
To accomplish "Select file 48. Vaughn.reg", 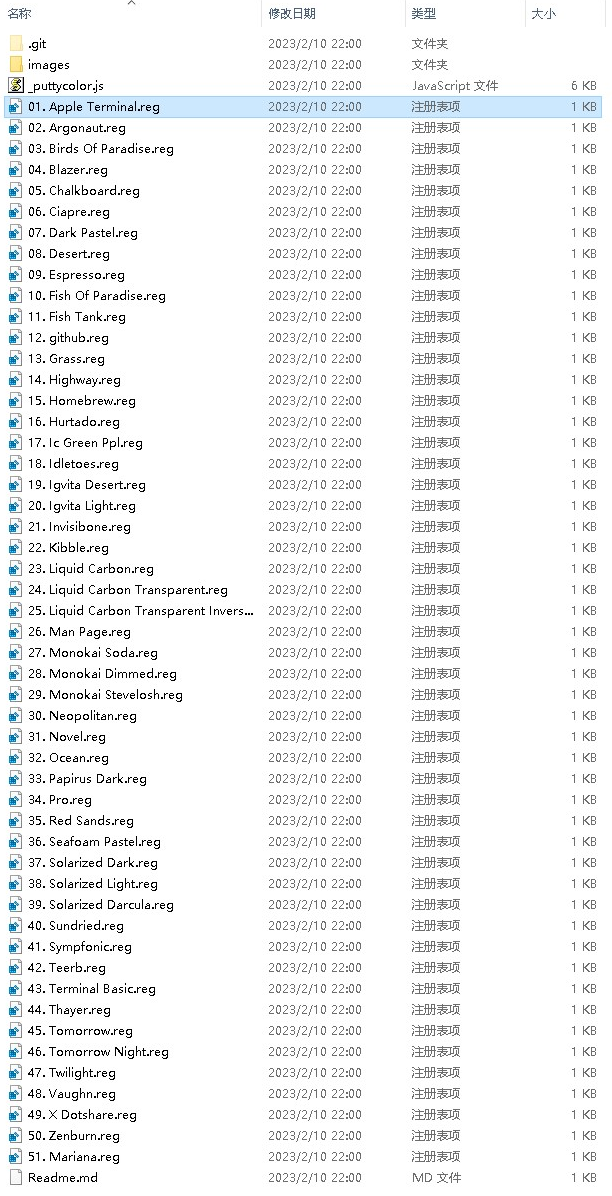I will 72,1093.
